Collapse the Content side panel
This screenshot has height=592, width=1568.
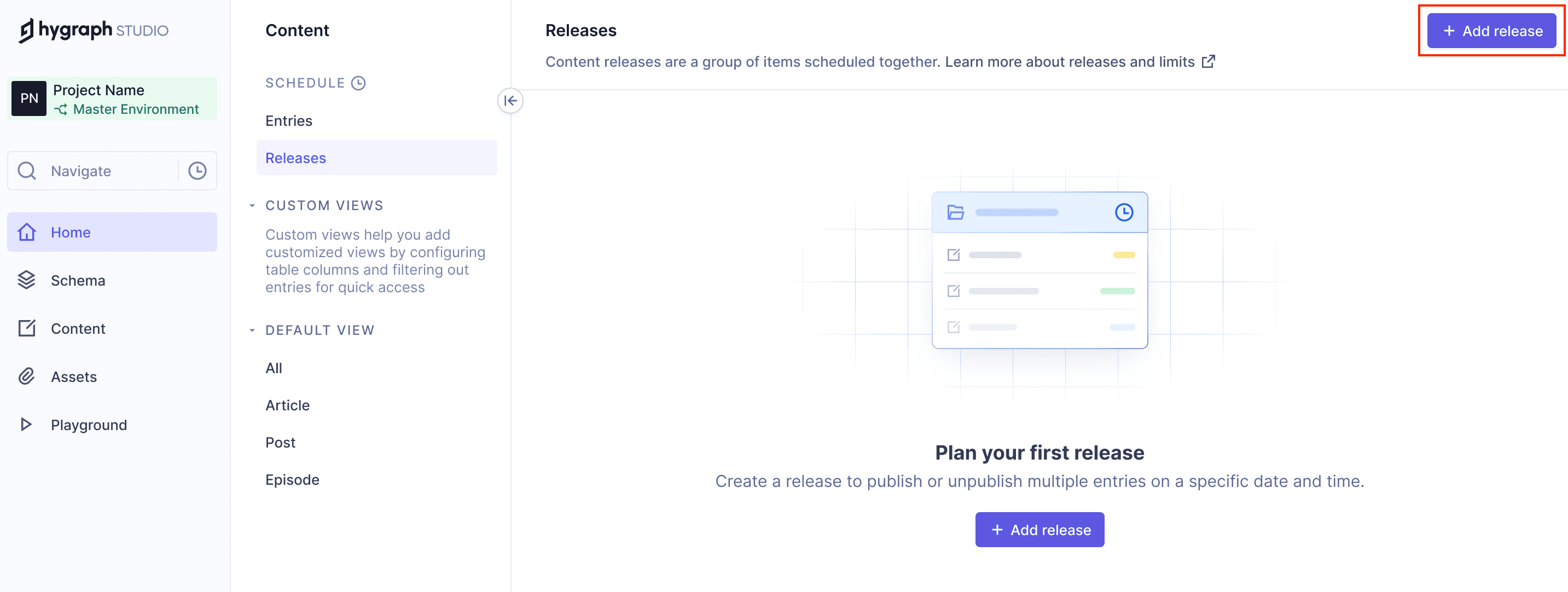[x=510, y=101]
